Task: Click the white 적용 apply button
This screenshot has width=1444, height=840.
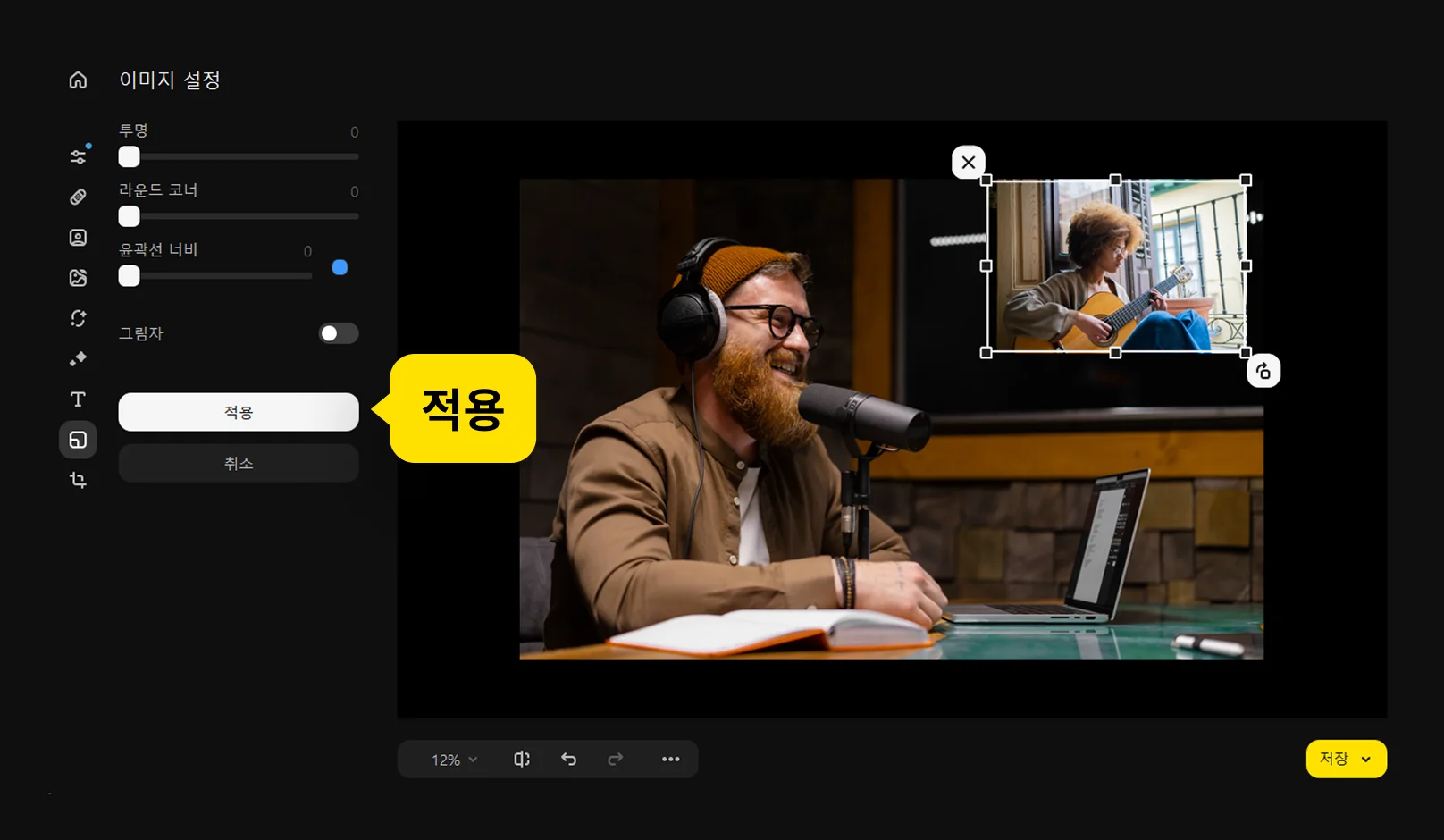Action: click(239, 412)
